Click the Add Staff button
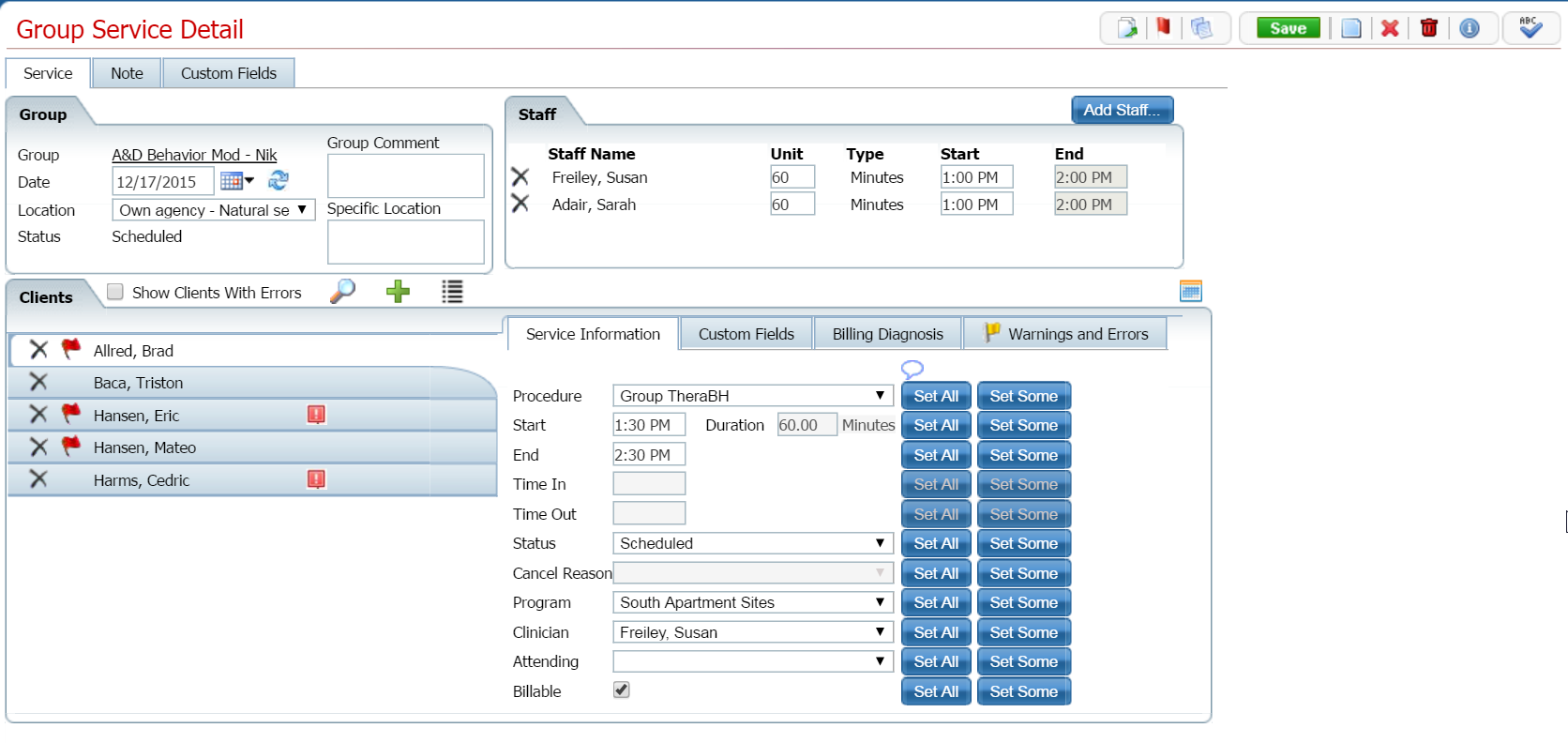Viewport: 1568px width, 743px height. 1123,110
